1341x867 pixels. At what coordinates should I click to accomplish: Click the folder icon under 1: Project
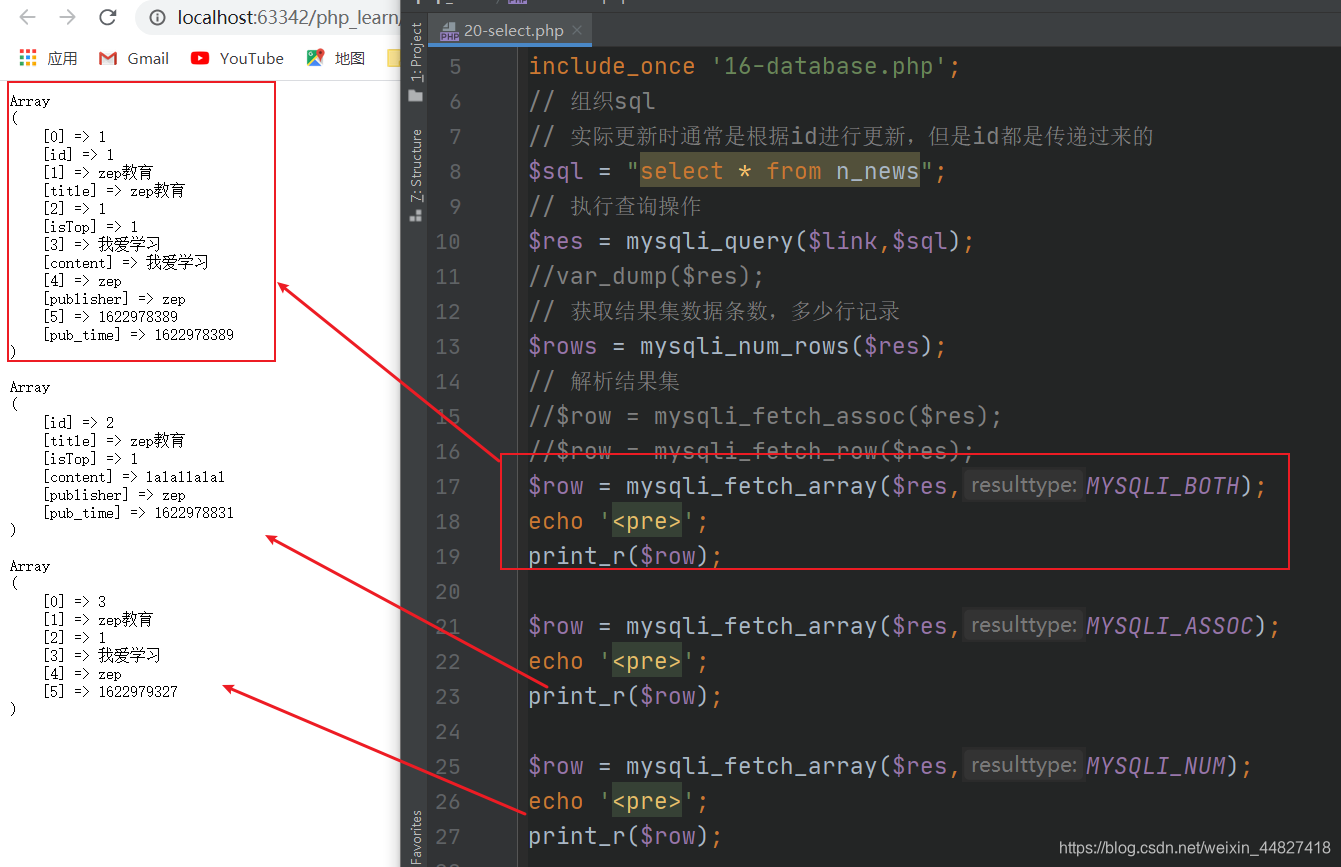tap(416, 95)
